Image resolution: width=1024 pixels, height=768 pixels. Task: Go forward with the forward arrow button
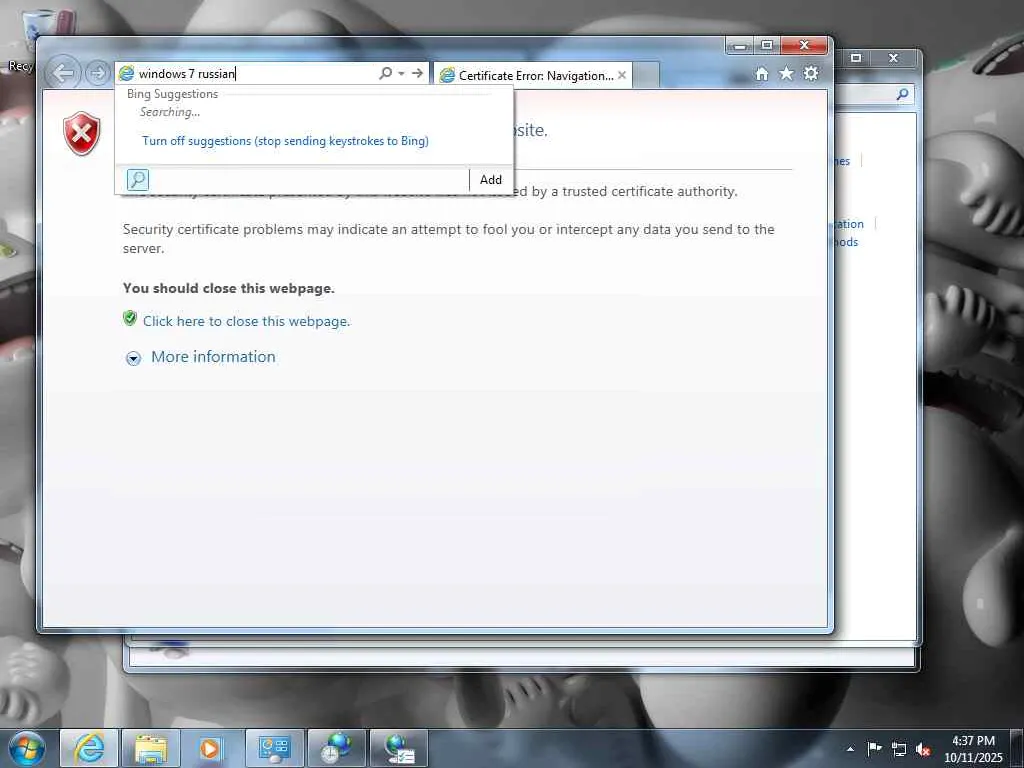97,72
